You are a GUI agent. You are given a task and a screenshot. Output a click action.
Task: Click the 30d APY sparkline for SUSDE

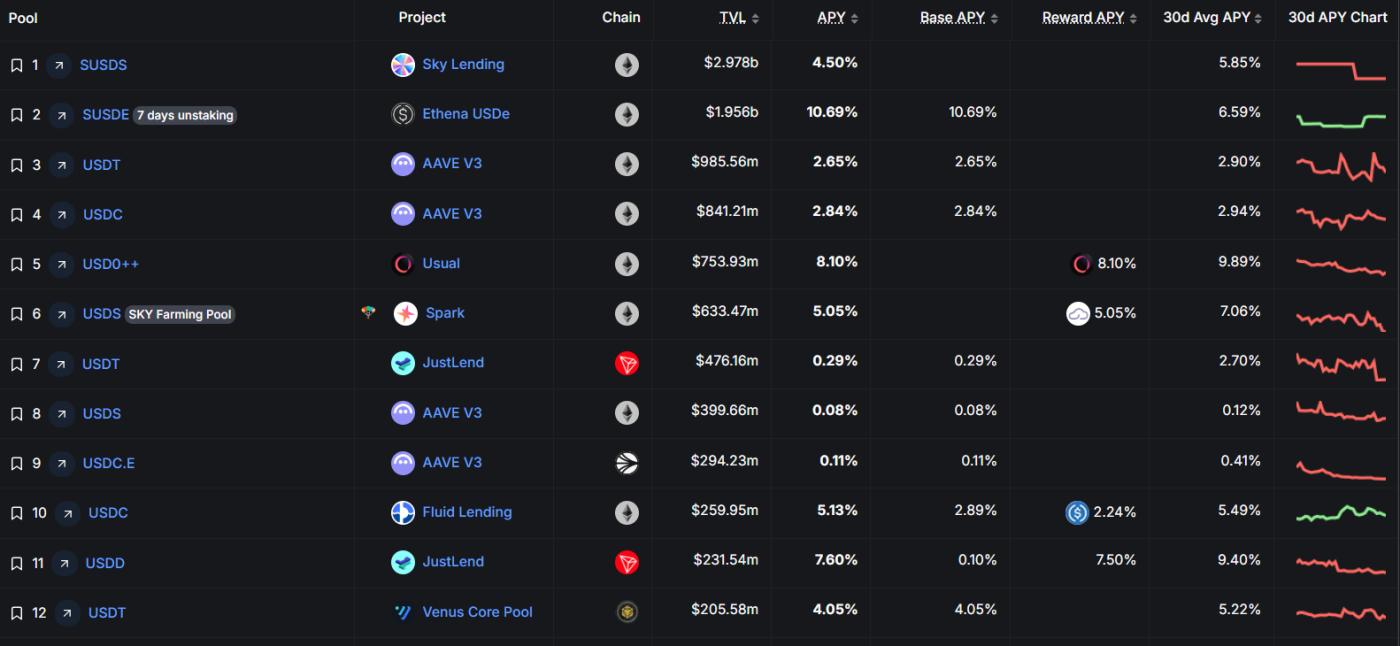point(1337,114)
